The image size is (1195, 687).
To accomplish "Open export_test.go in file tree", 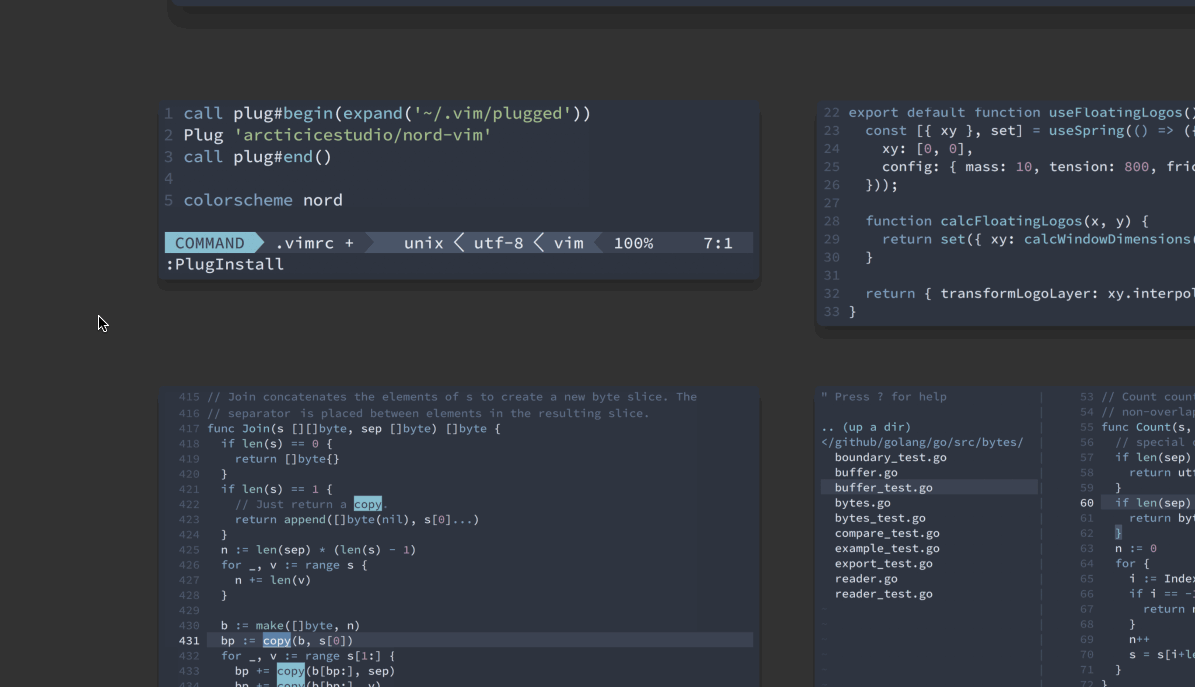I will point(883,563).
